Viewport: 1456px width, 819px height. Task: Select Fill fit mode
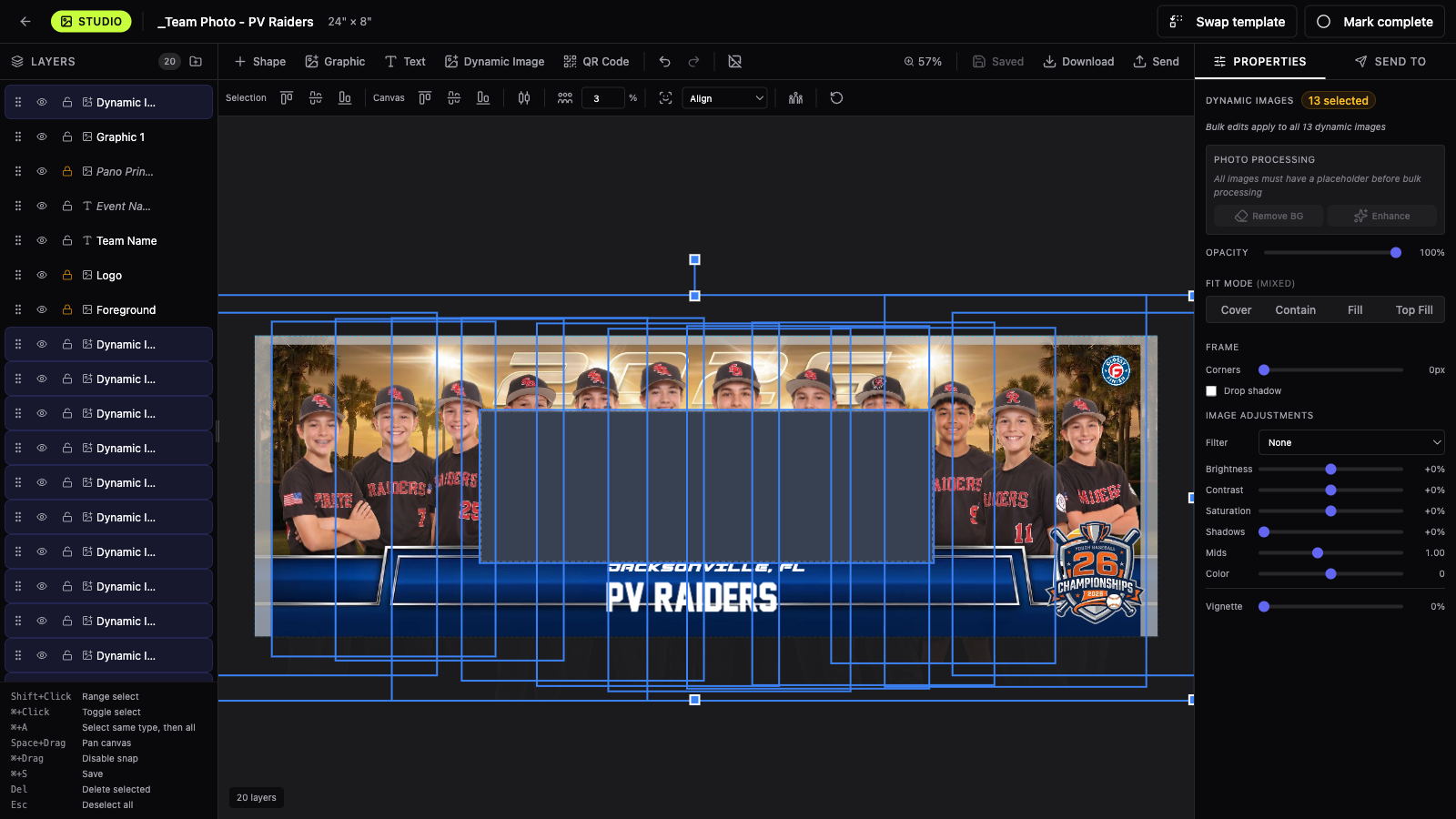1355,309
